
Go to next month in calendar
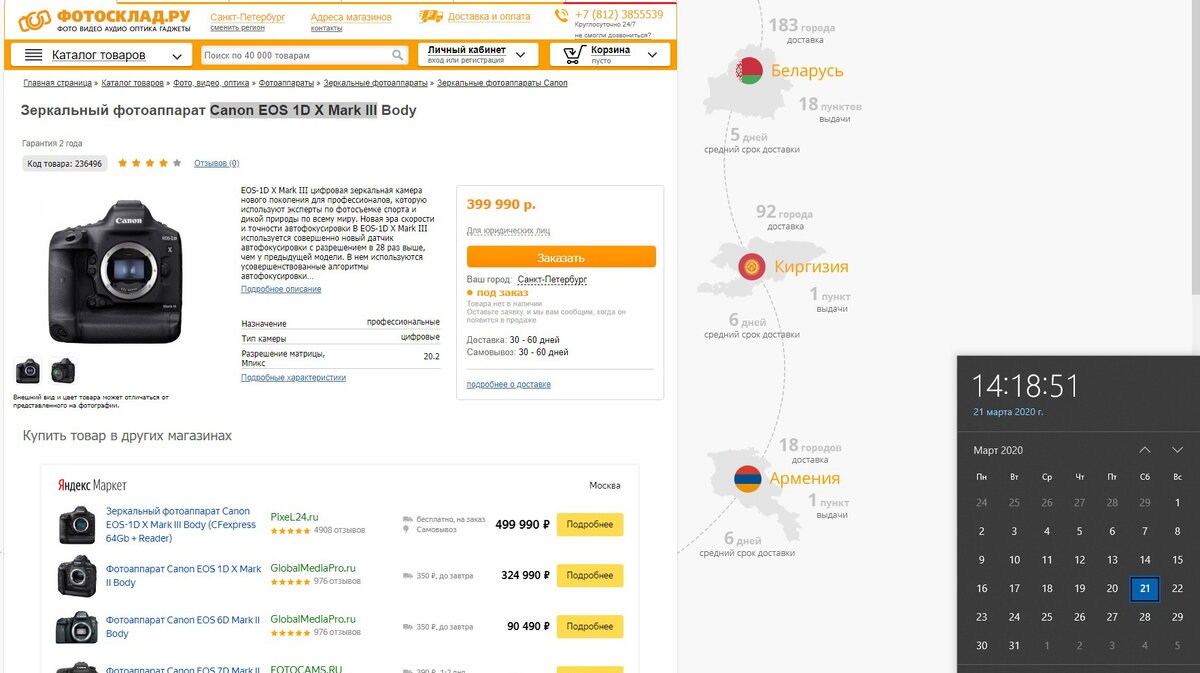[1178, 450]
